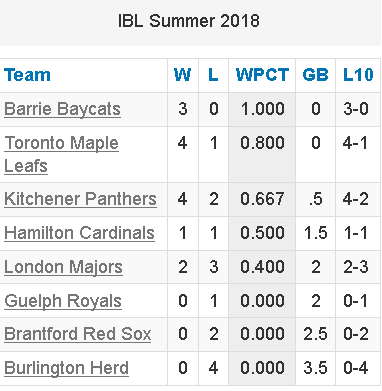Select the Kitchener Panthers 4-2 last-ten cell
This screenshot has height=391, width=382.
click(x=358, y=199)
